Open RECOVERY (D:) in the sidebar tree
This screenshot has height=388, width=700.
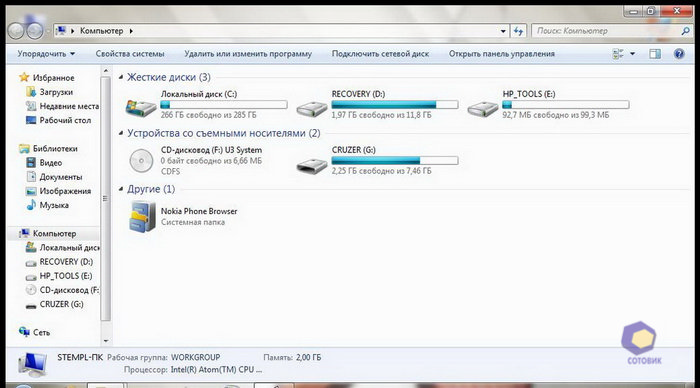pos(66,262)
